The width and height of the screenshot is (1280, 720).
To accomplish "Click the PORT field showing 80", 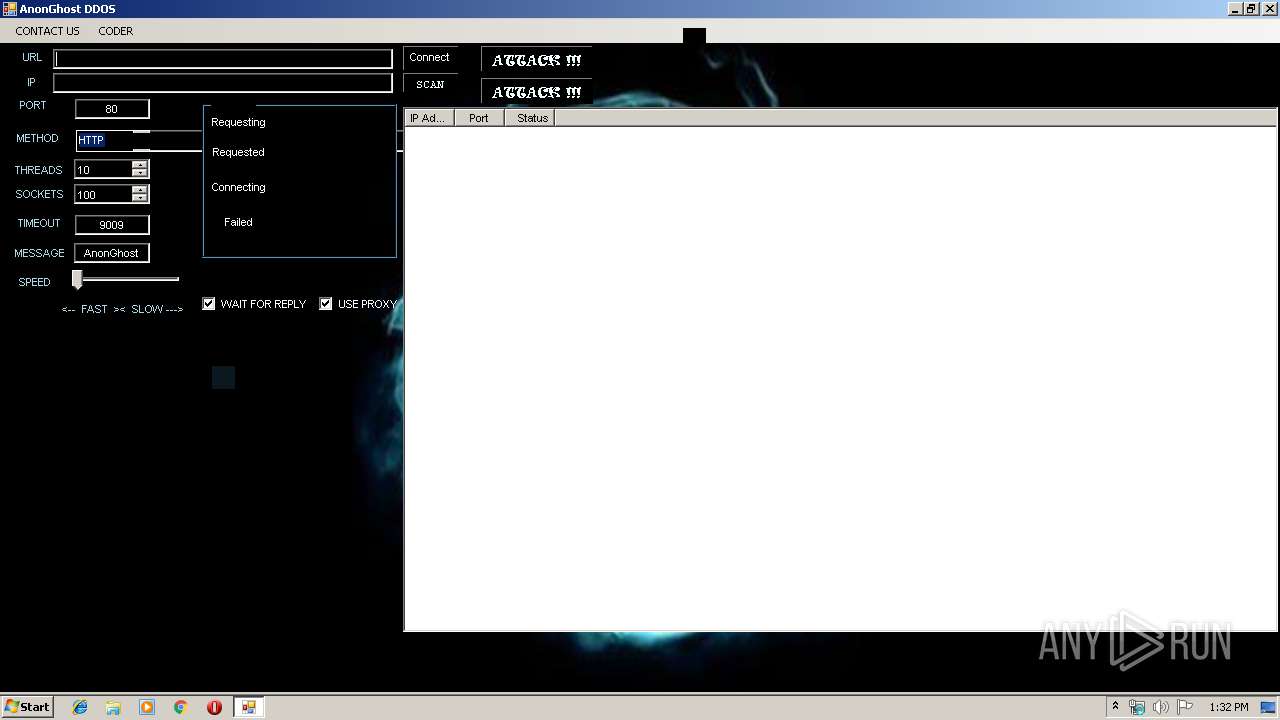I will pos(112,109).
